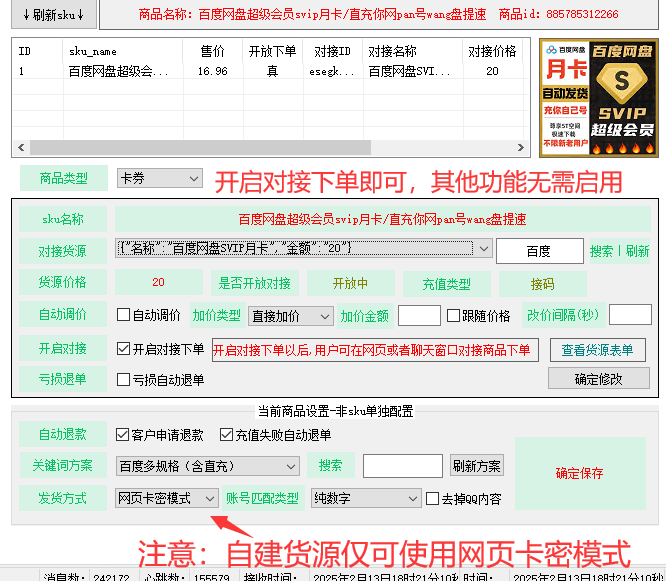Screen dimensions: 666x581
Task: Click the red 20 货源价格 value
Action: pyautogui.click(x=158, y=282)
